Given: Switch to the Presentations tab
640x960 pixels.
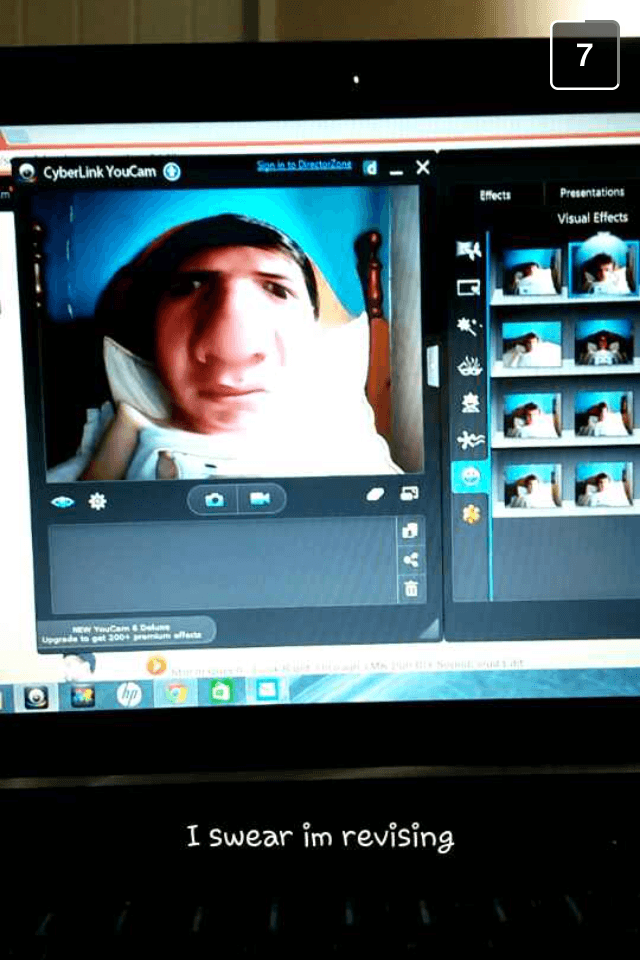Looking at the screenshot, I should pyautogui.click(x=591, y=192).
